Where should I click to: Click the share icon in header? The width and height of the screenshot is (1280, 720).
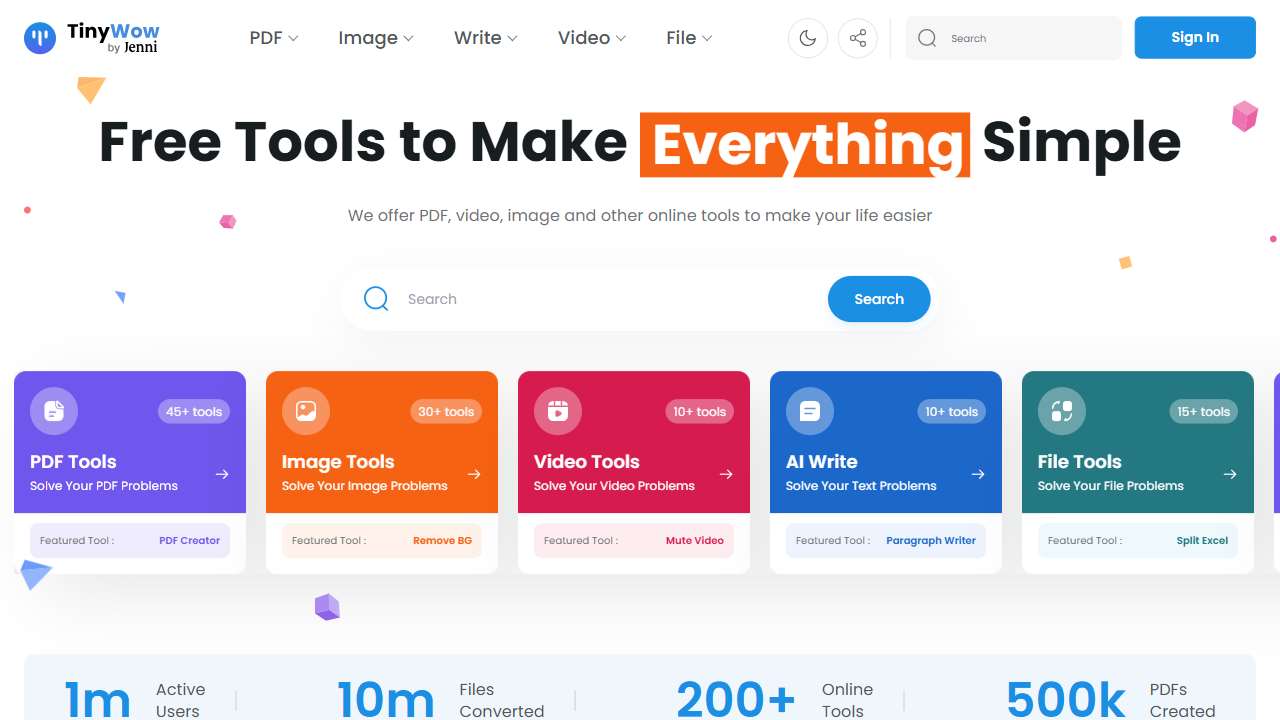click(x=858, y=38)
